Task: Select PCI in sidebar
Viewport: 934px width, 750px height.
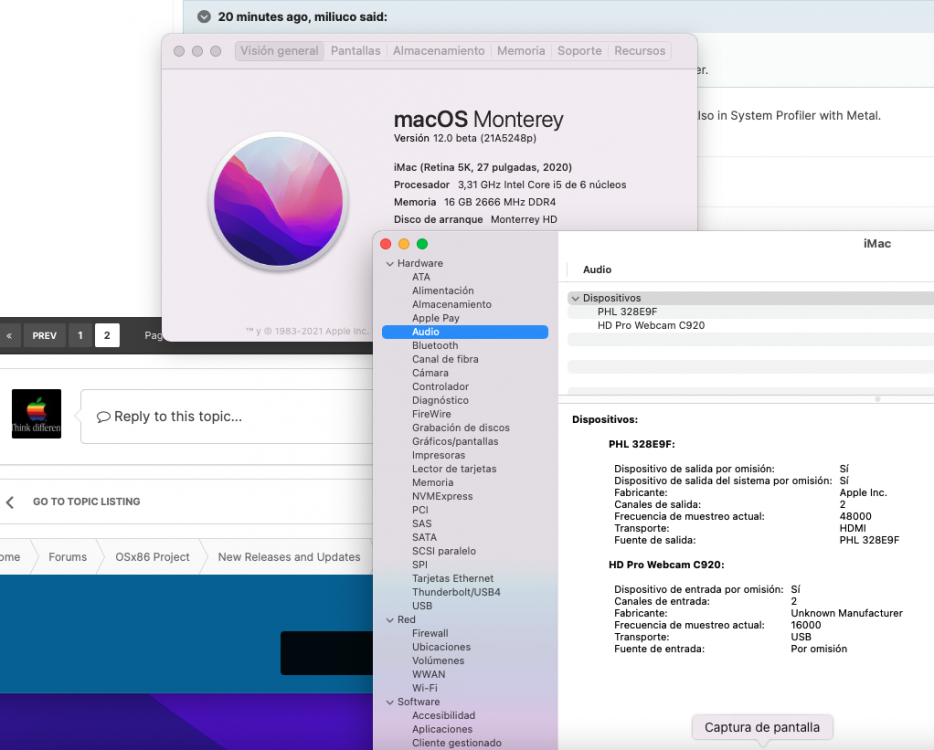Action: (x=420, y=510)
